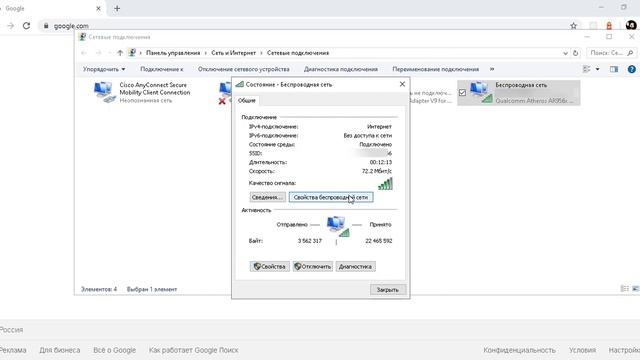This screenshot has height=360, width=640.
Task: Refresh the Network Connections folder
Action: 576,53
